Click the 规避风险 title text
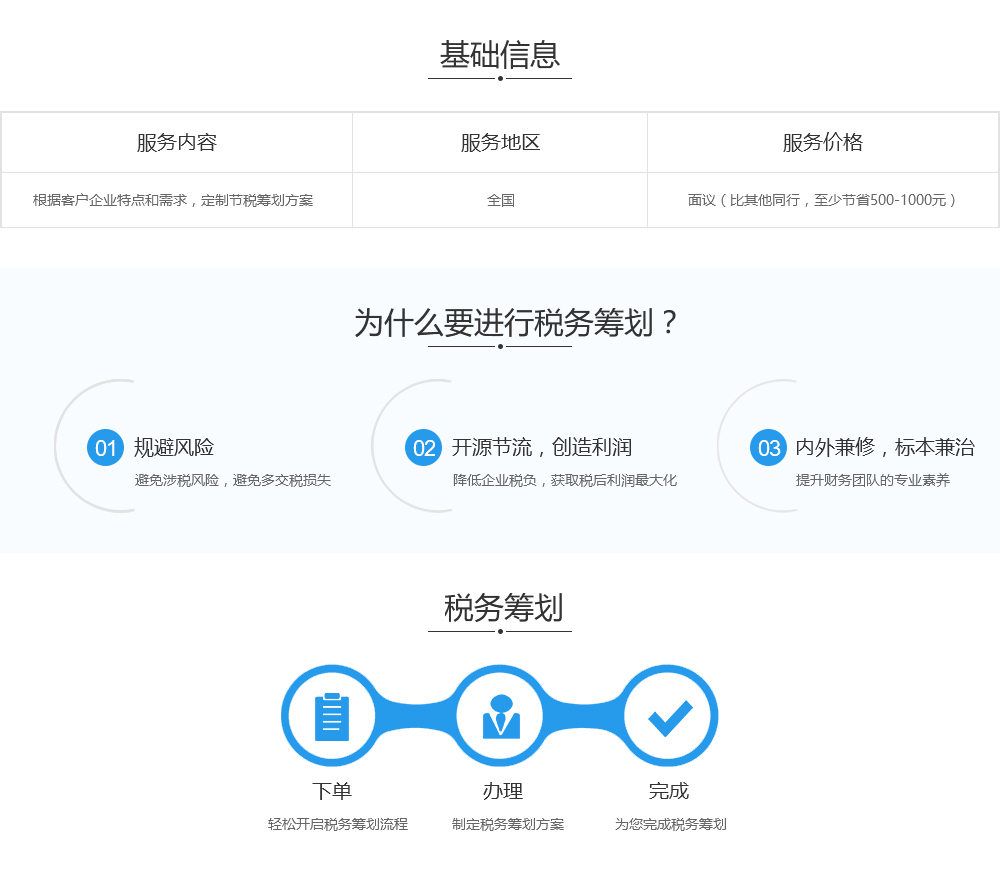Screen dimensions: 1000x871 tap(173, 448)
